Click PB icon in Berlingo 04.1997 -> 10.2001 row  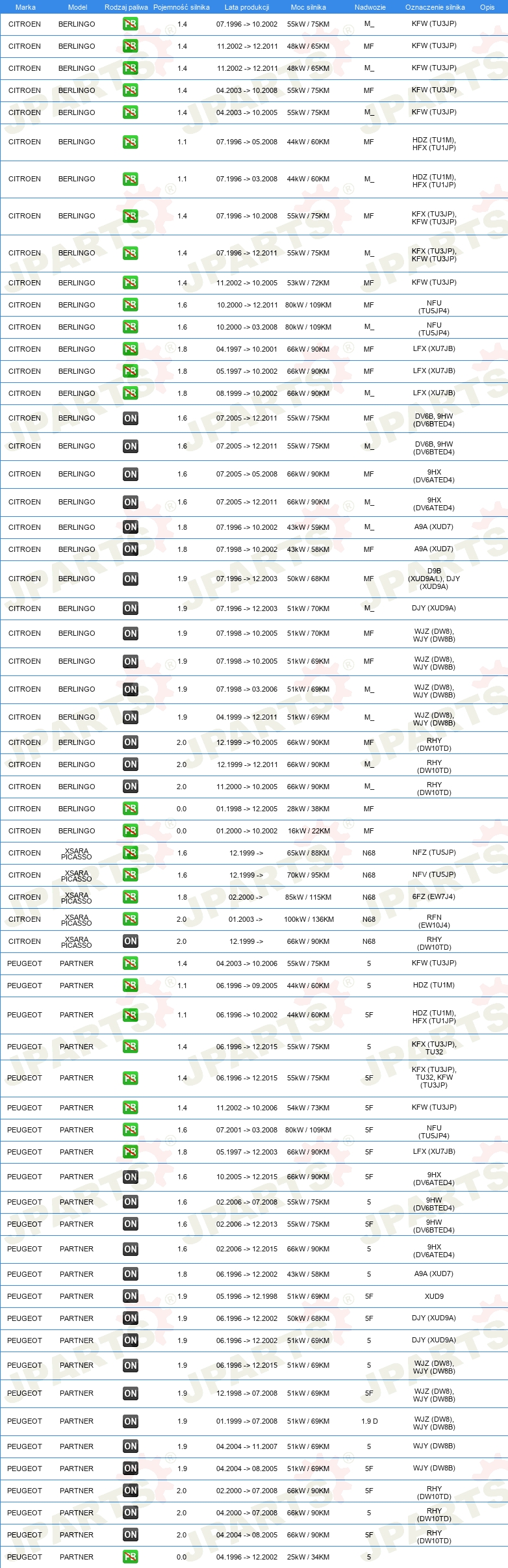point(131,349)
